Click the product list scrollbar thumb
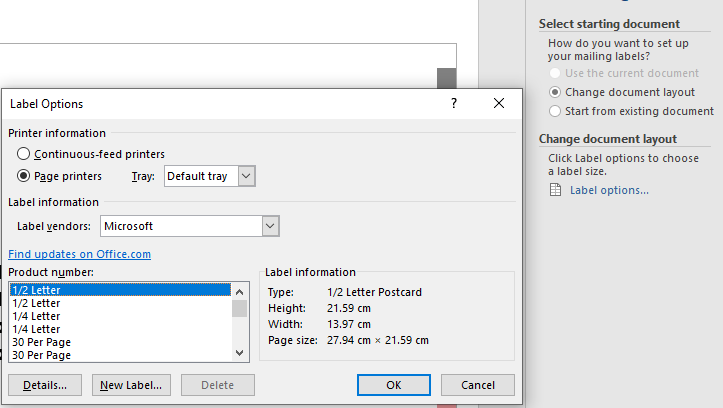Viewport: 723px width, 408px height. click(x=239, y=308)
